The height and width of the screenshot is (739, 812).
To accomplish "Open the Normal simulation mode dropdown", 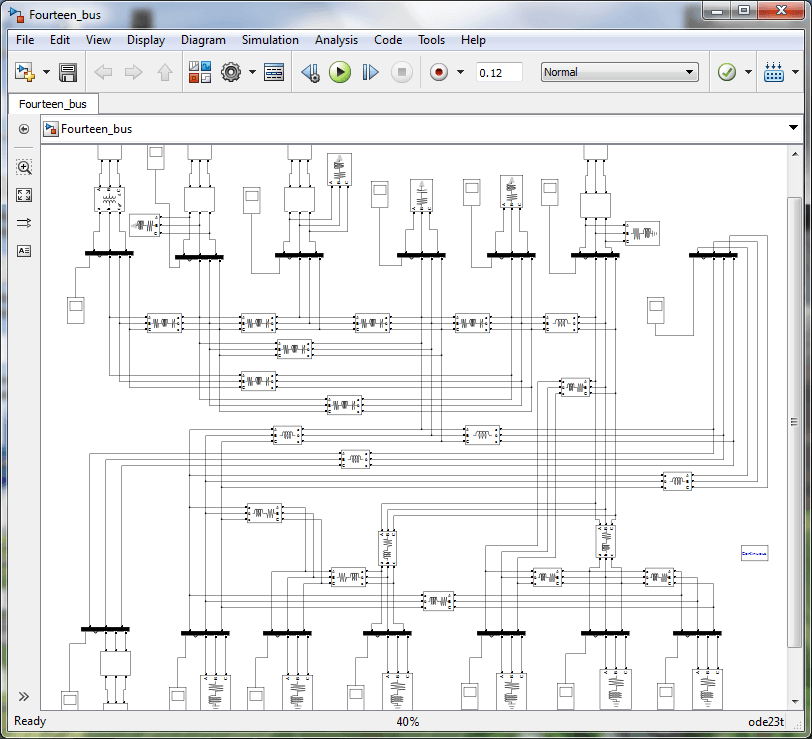I will pos(619,72).
